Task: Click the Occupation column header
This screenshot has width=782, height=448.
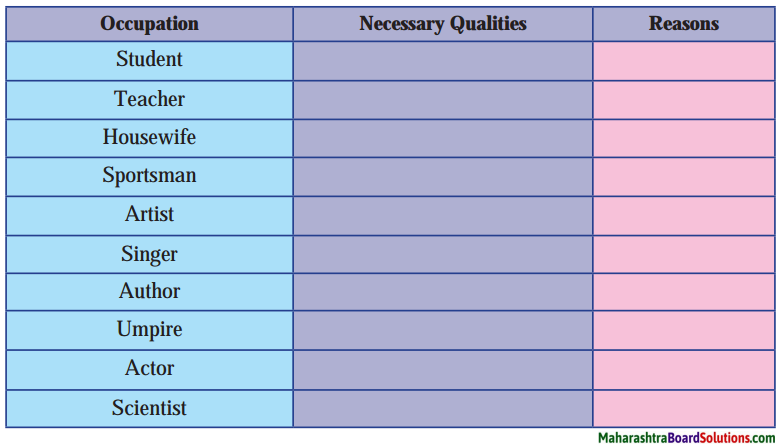Action: [x=149, y=24]
